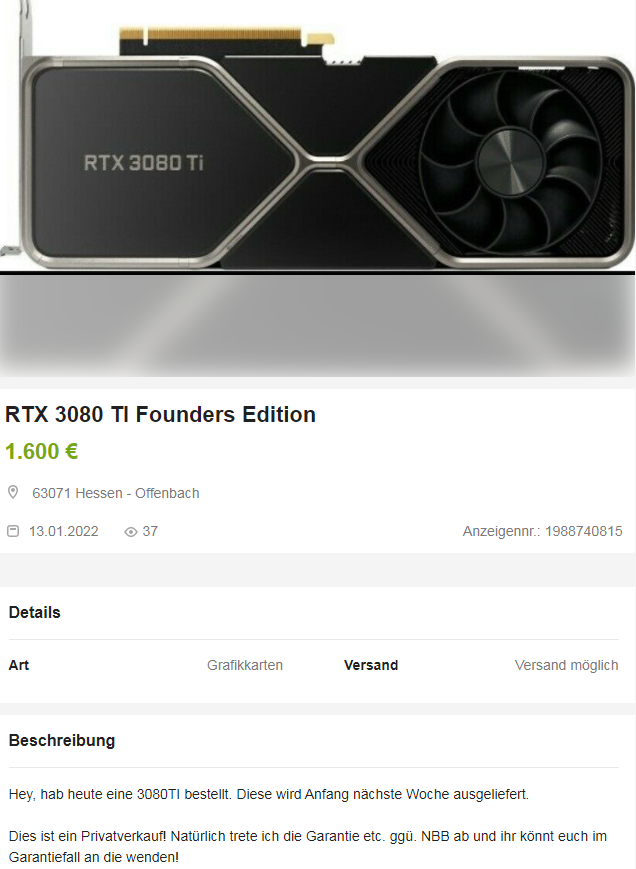Image resolution: width=636 pixels, height=869 pixels.
Task: Click the Grafikkarten category value
Action: pos(245,665)
